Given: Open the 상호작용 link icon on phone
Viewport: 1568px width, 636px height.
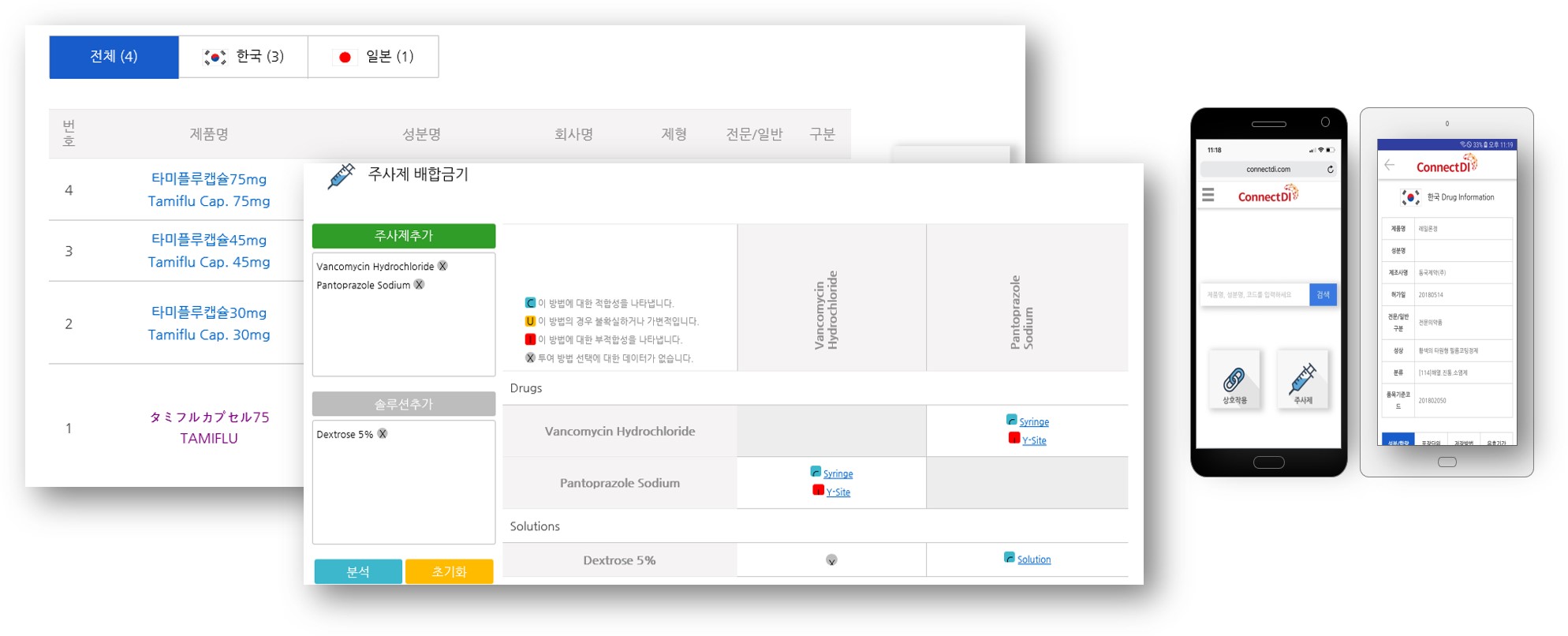Looking at the screenshot, I should (x=1234, y=380).
